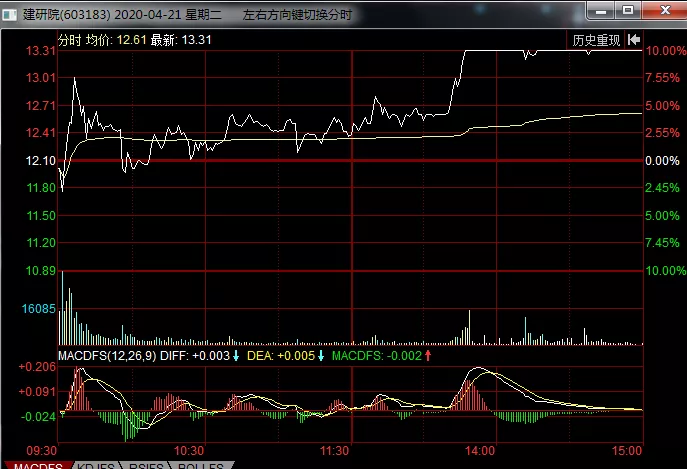Click the chart window icon in title bar
This screenshot has width=687, height=469.
tap(9, 15)
